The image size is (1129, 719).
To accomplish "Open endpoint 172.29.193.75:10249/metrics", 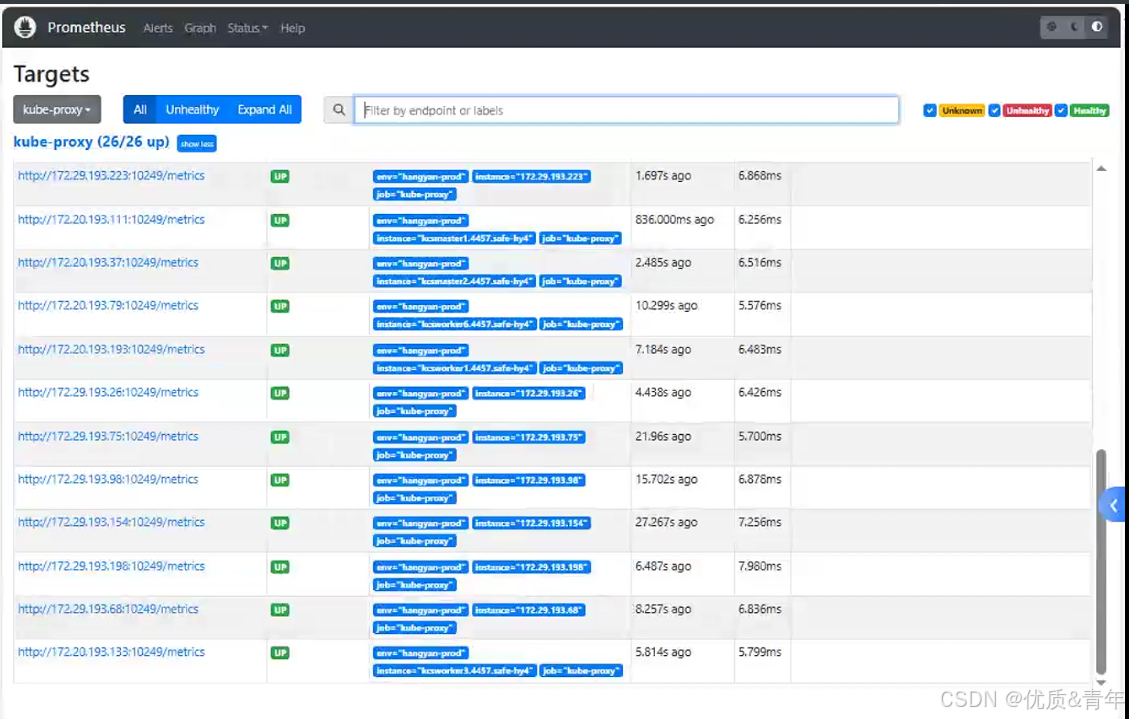I will point(108,436).
